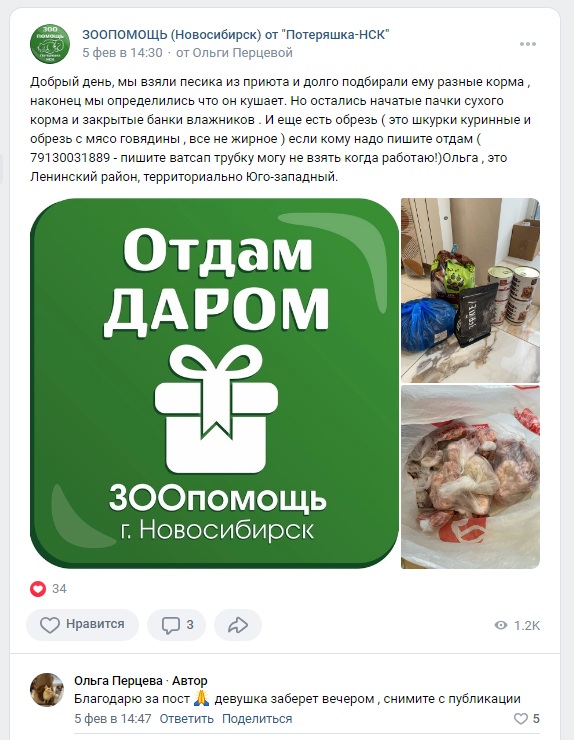Click Ответить under the comment

tap(186, 719)
